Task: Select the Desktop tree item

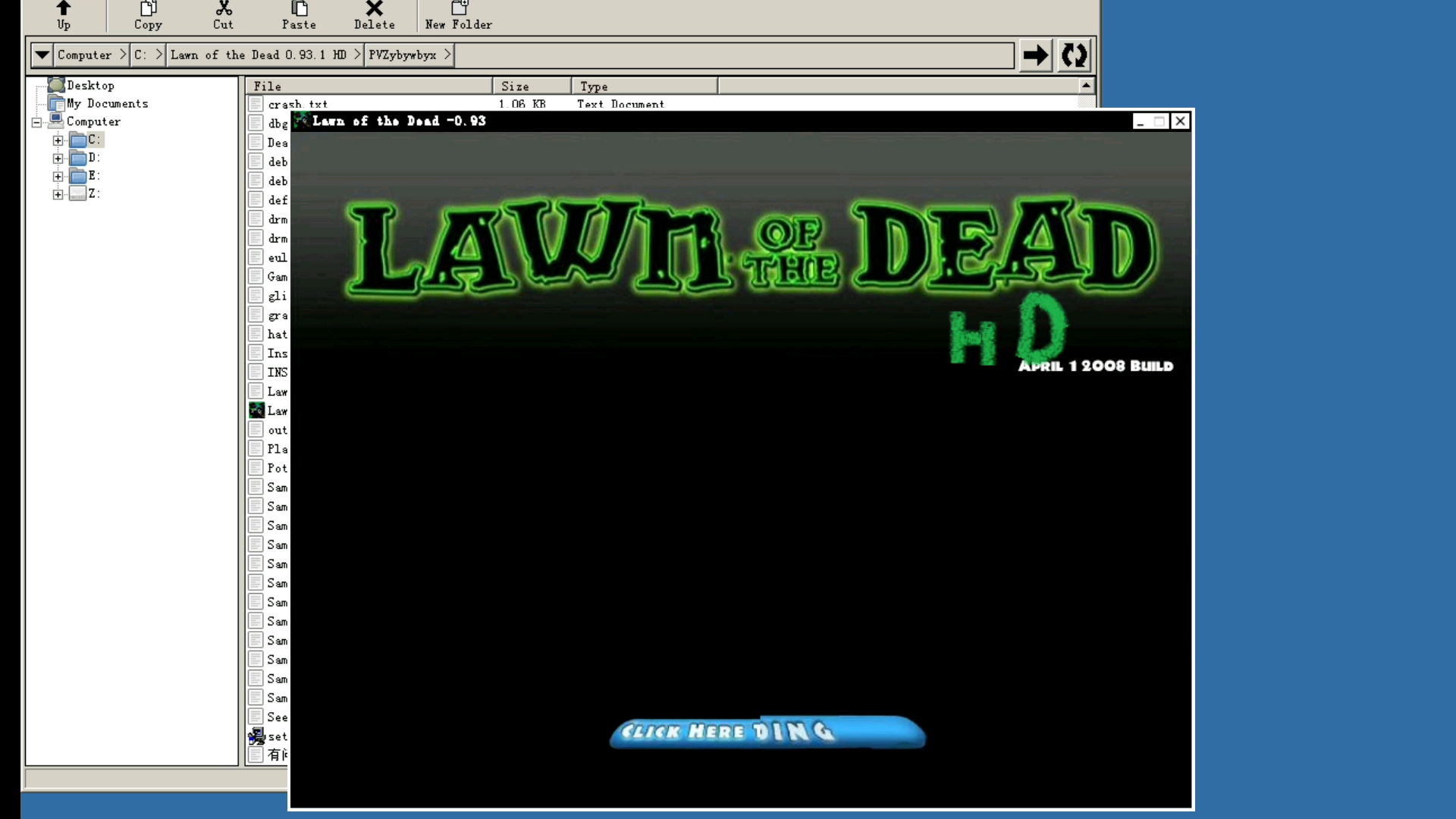Action: tap(90, 85)
